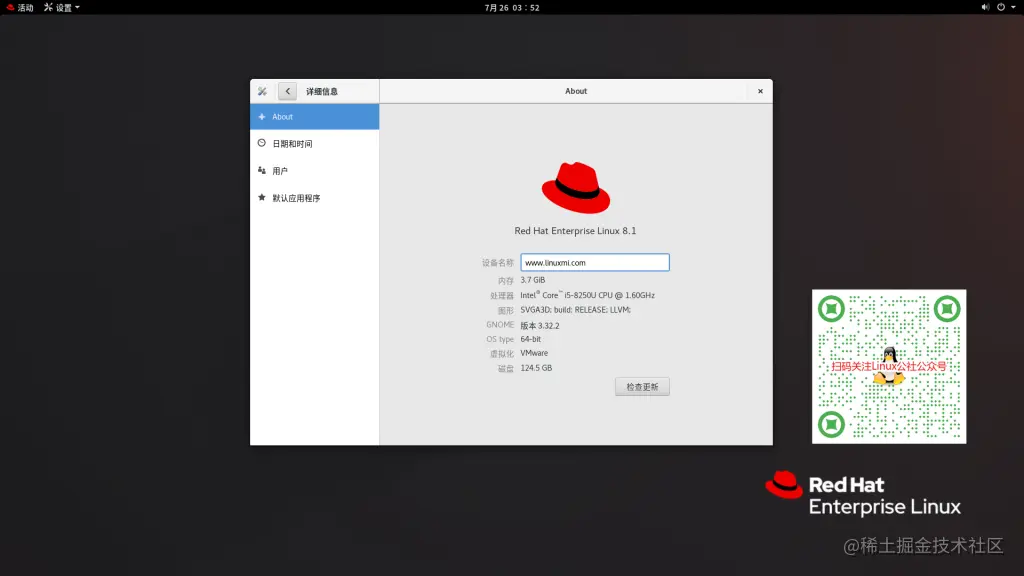
Task: Click the 检查更新 button
Action: (642, 387)
